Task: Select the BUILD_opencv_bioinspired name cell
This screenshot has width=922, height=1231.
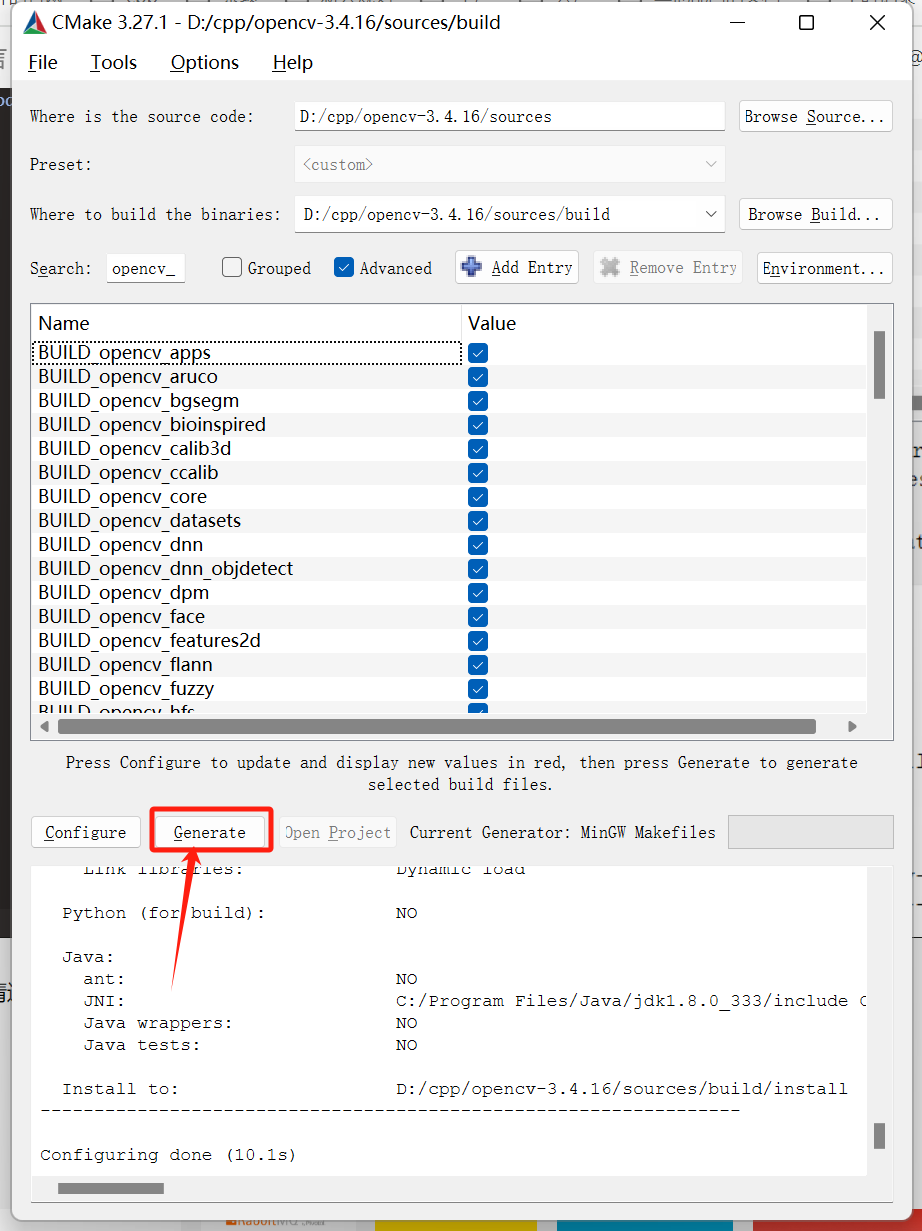Action: click(x=247, y=425)
